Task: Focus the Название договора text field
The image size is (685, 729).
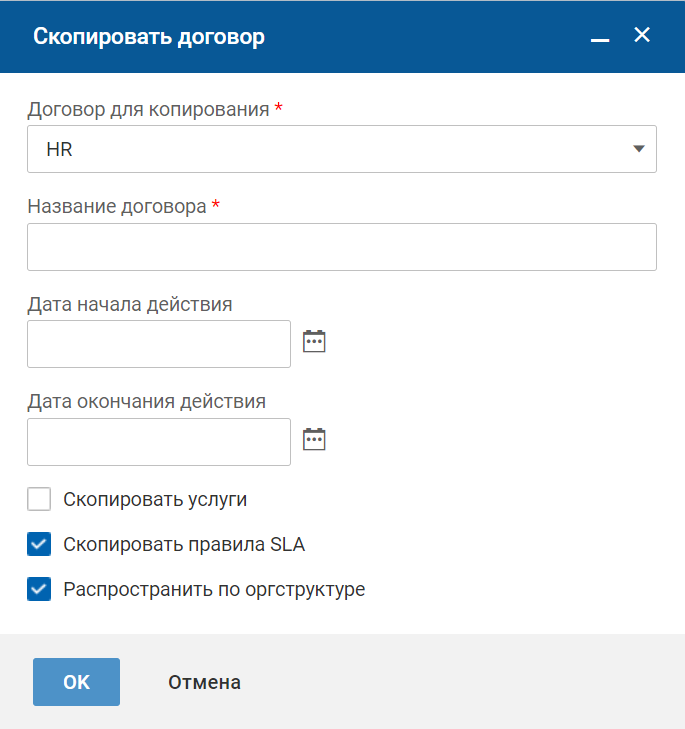Action: click(341, 247)
